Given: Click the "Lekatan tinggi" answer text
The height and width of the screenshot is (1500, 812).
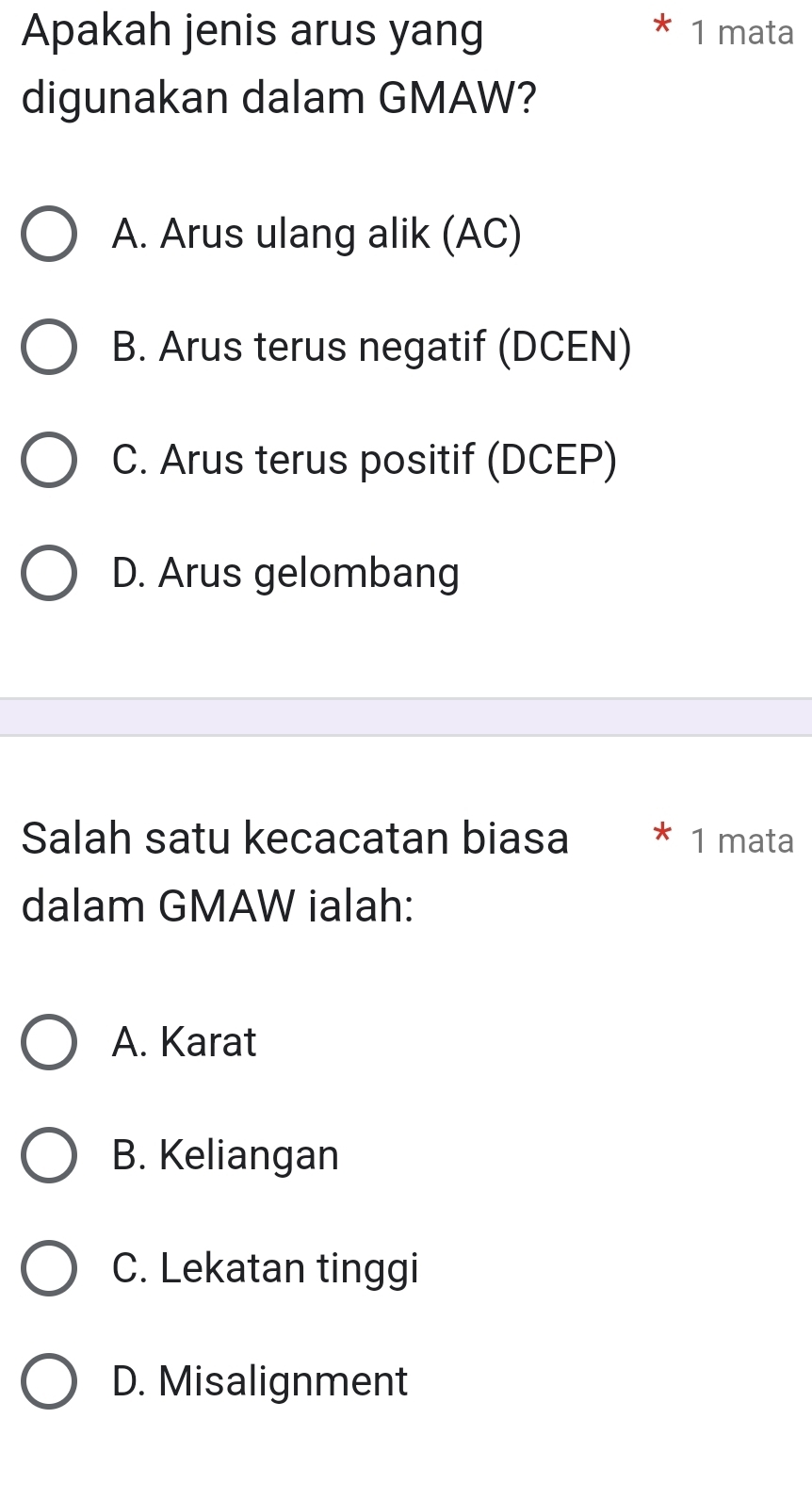Looking at the screenshot, I should [289, 1268].
